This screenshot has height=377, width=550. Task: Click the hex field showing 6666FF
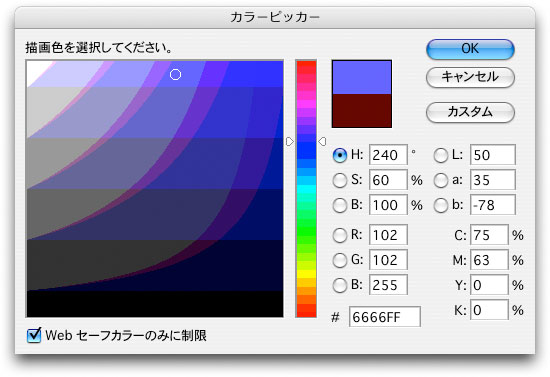click(385, 317)
